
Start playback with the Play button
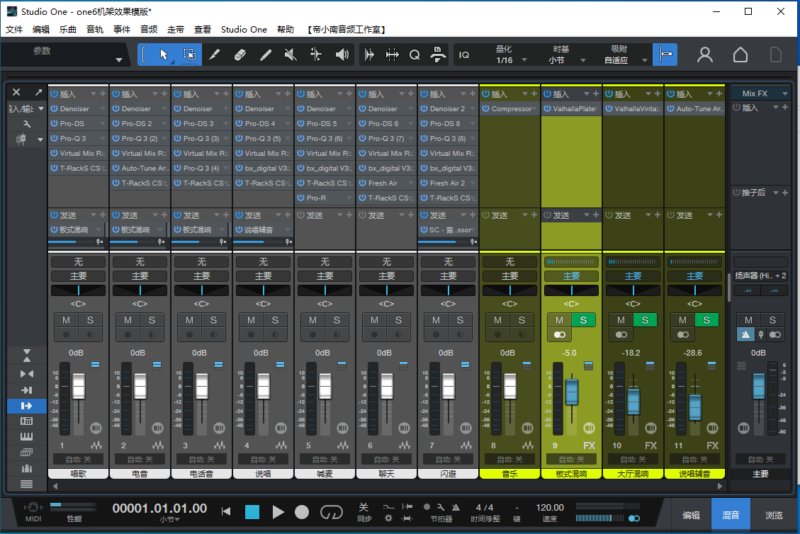278,512
